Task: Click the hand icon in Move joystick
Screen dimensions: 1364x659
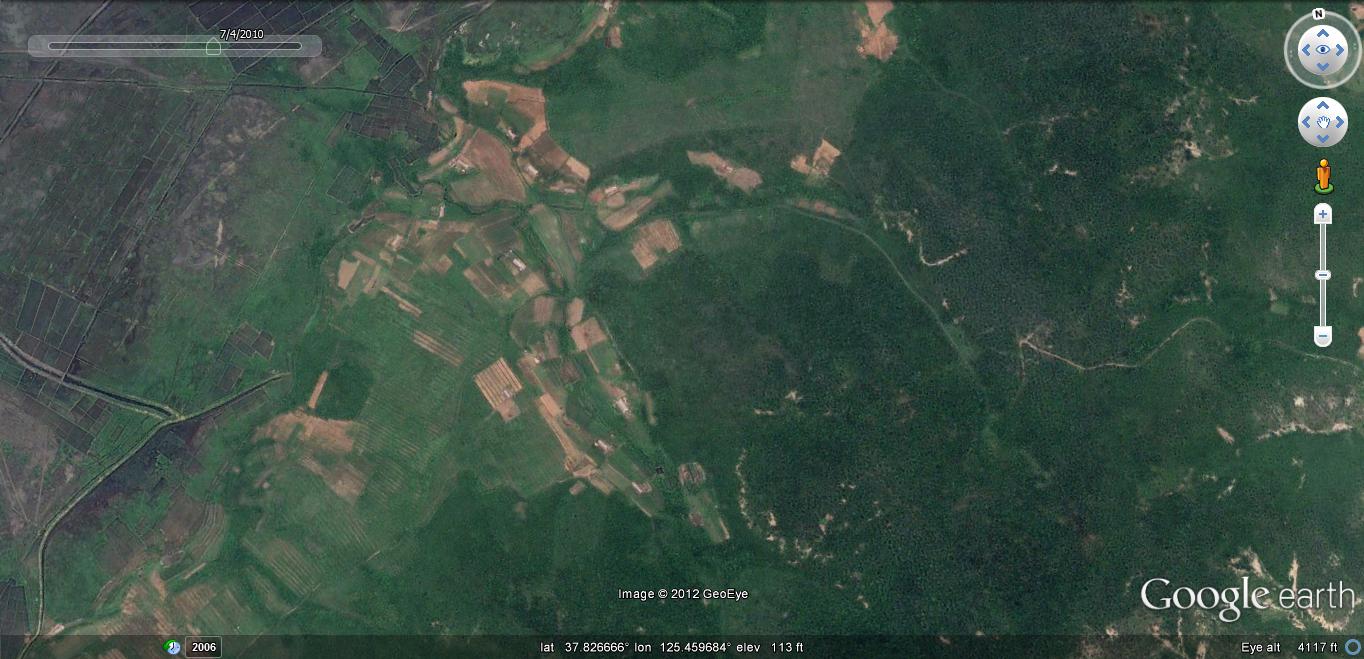Action: click(x=1323, y=123)
